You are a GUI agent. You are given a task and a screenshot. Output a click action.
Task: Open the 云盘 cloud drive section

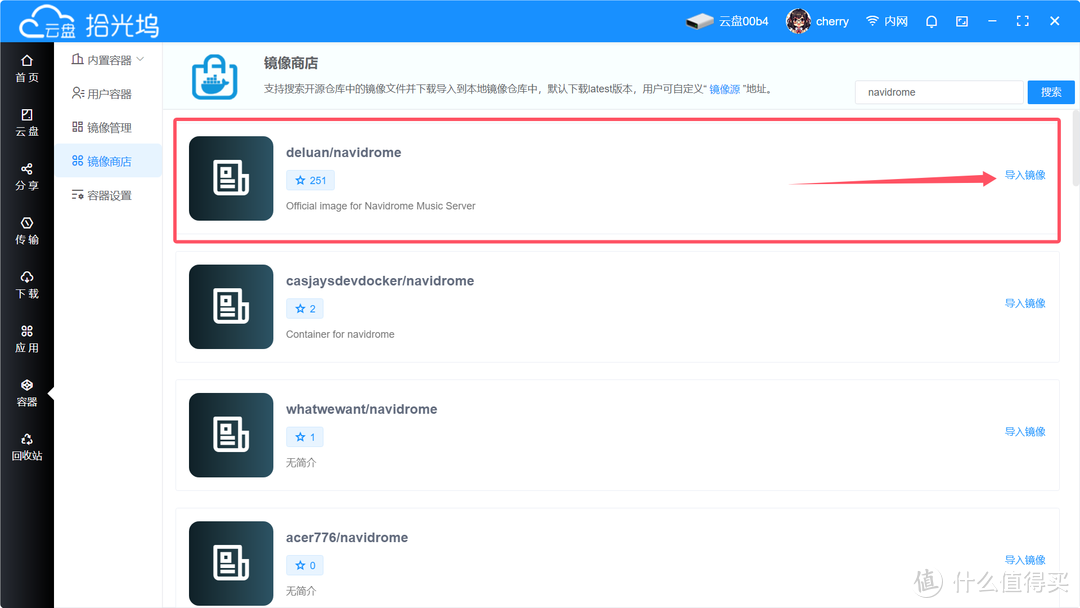26,123
